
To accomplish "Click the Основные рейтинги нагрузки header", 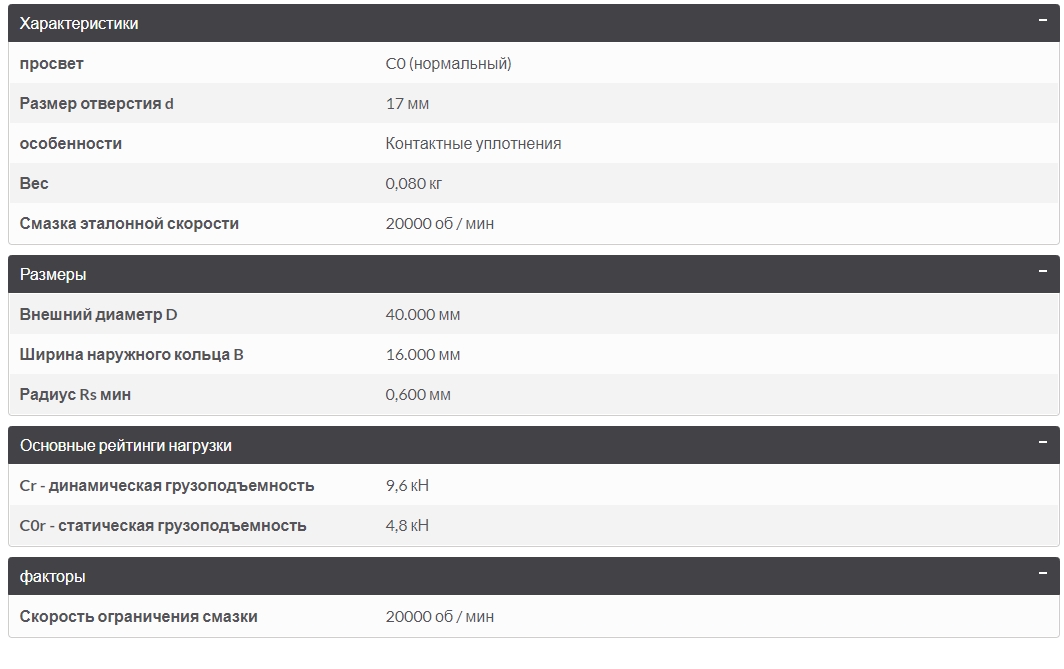I will pos(533,445).
